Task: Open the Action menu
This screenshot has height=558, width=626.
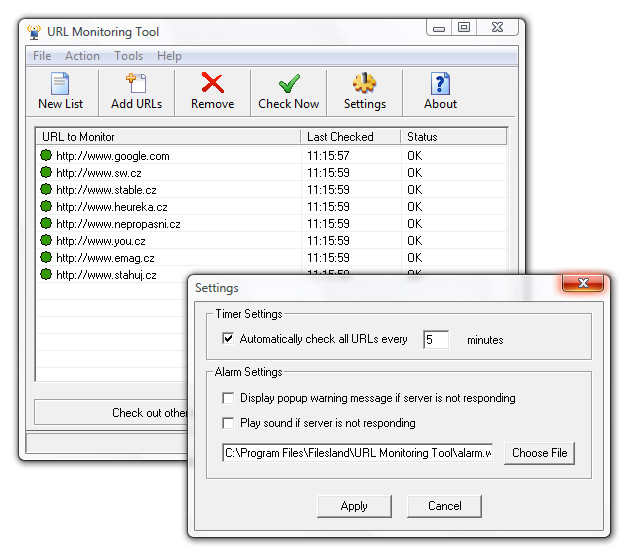Action: point(82,56)
